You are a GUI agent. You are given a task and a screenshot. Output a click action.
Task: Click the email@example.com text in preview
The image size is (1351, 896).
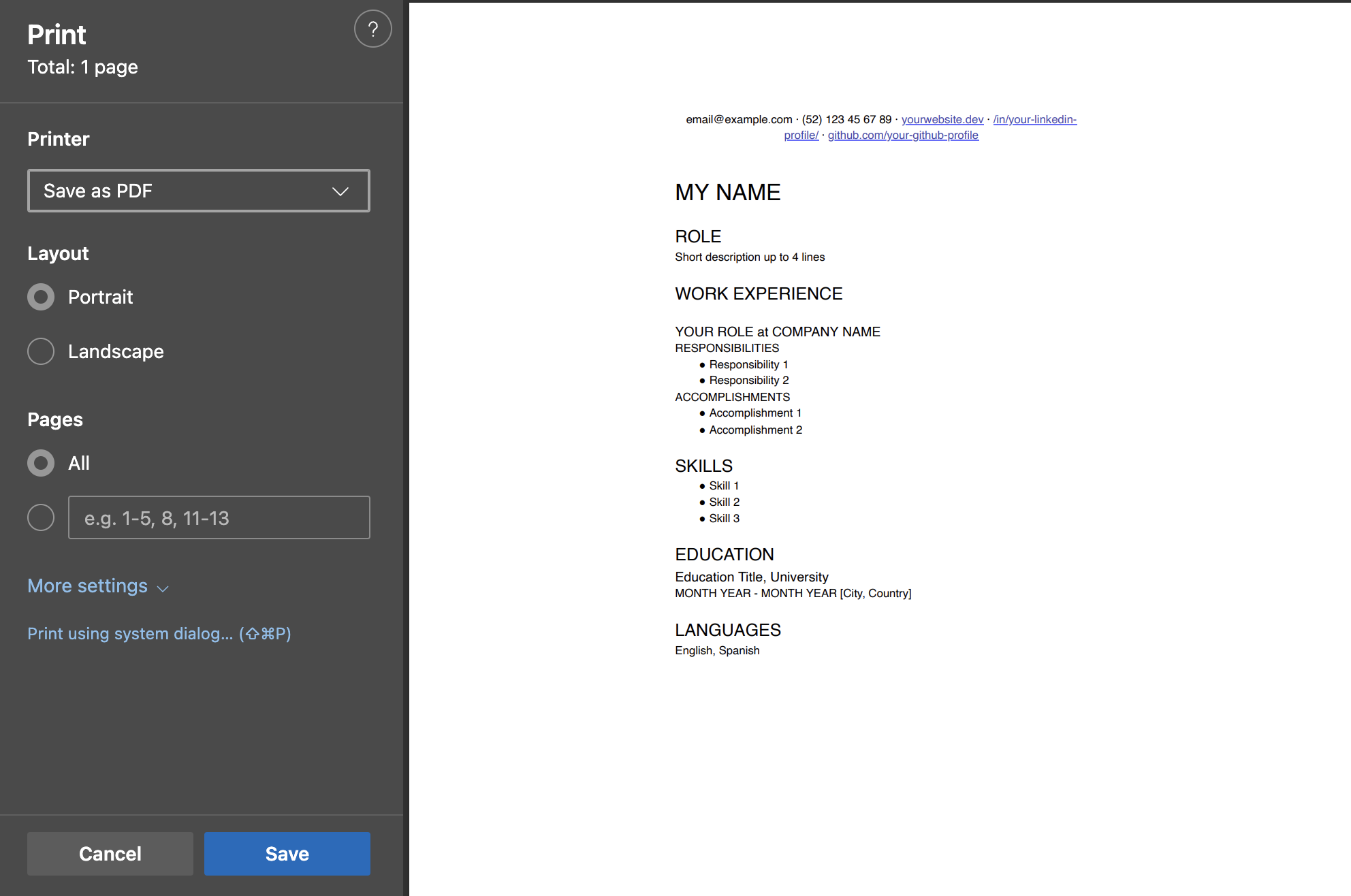point(739,120)
